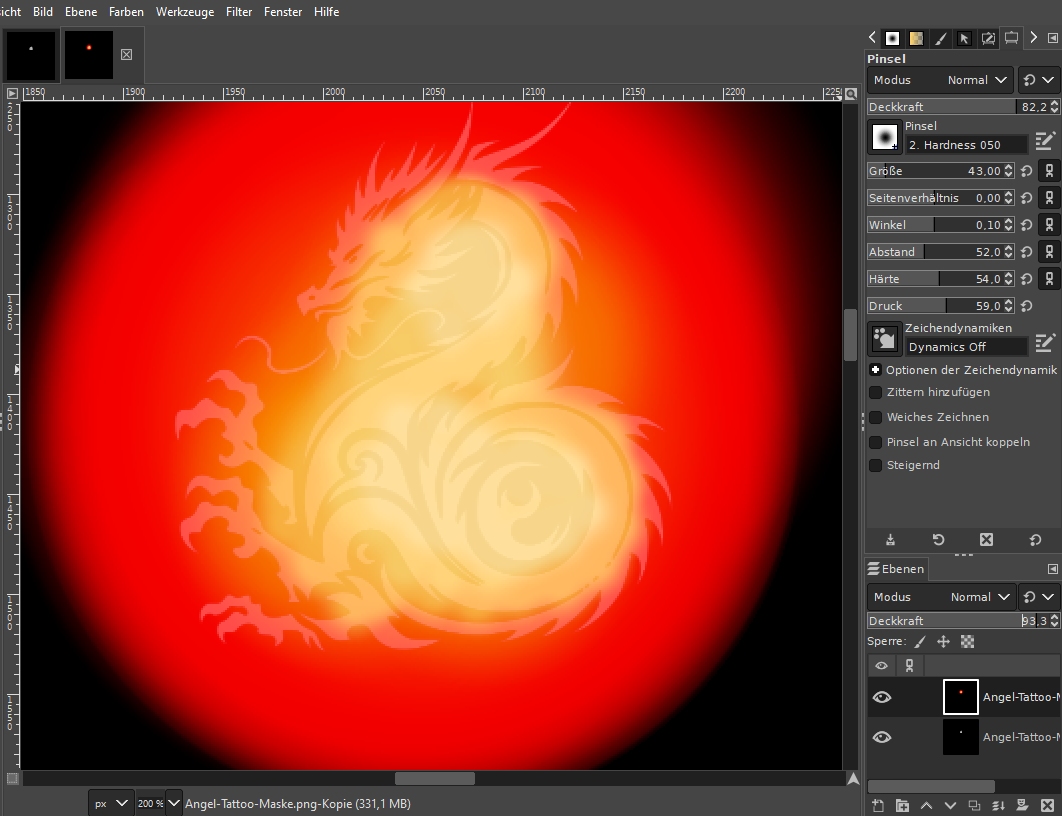This screenshot has width=1062, height=816.
Task: Show previous dock tabs with left chevron
Action: [x=872, y=38]
